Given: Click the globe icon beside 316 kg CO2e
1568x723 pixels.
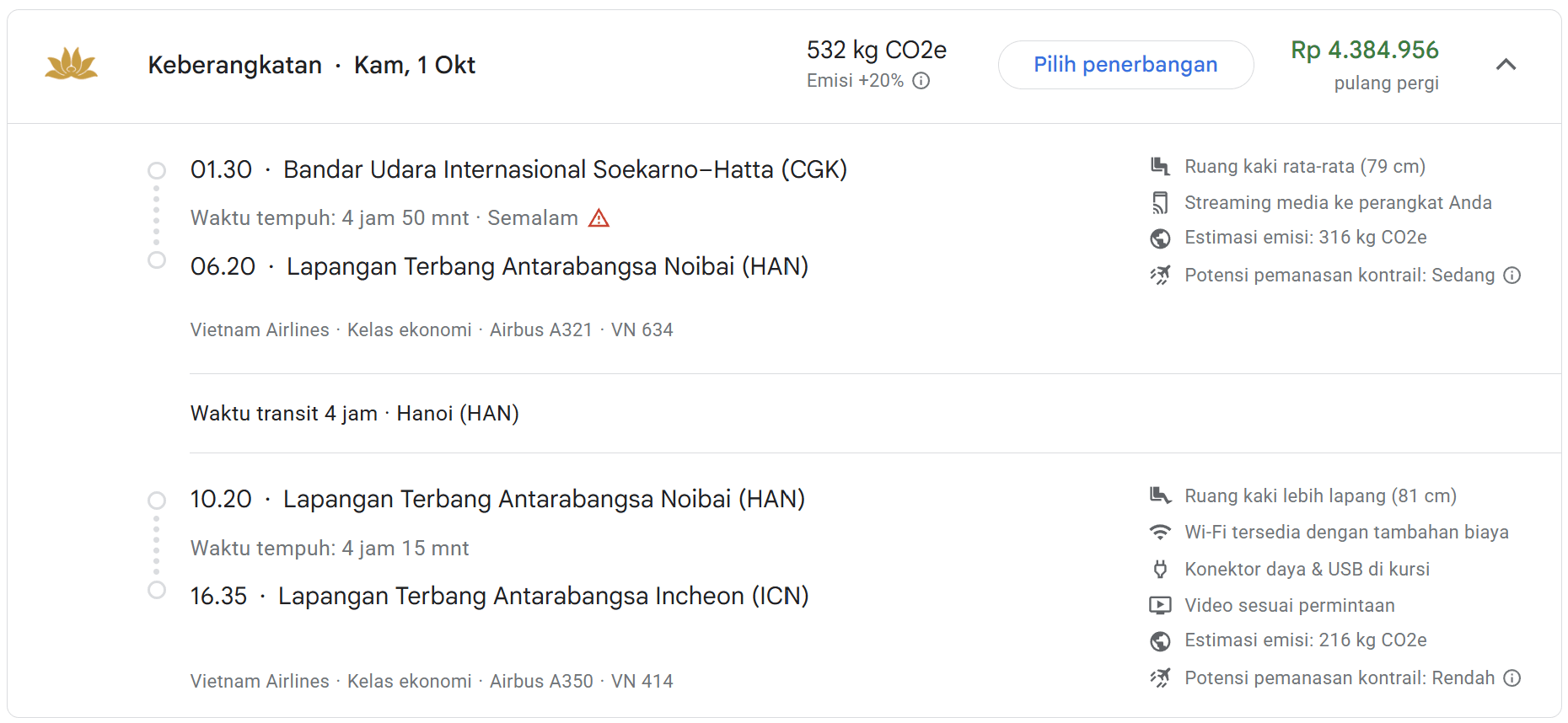Looking at the screenshot, I should [x=1160, y=238].
